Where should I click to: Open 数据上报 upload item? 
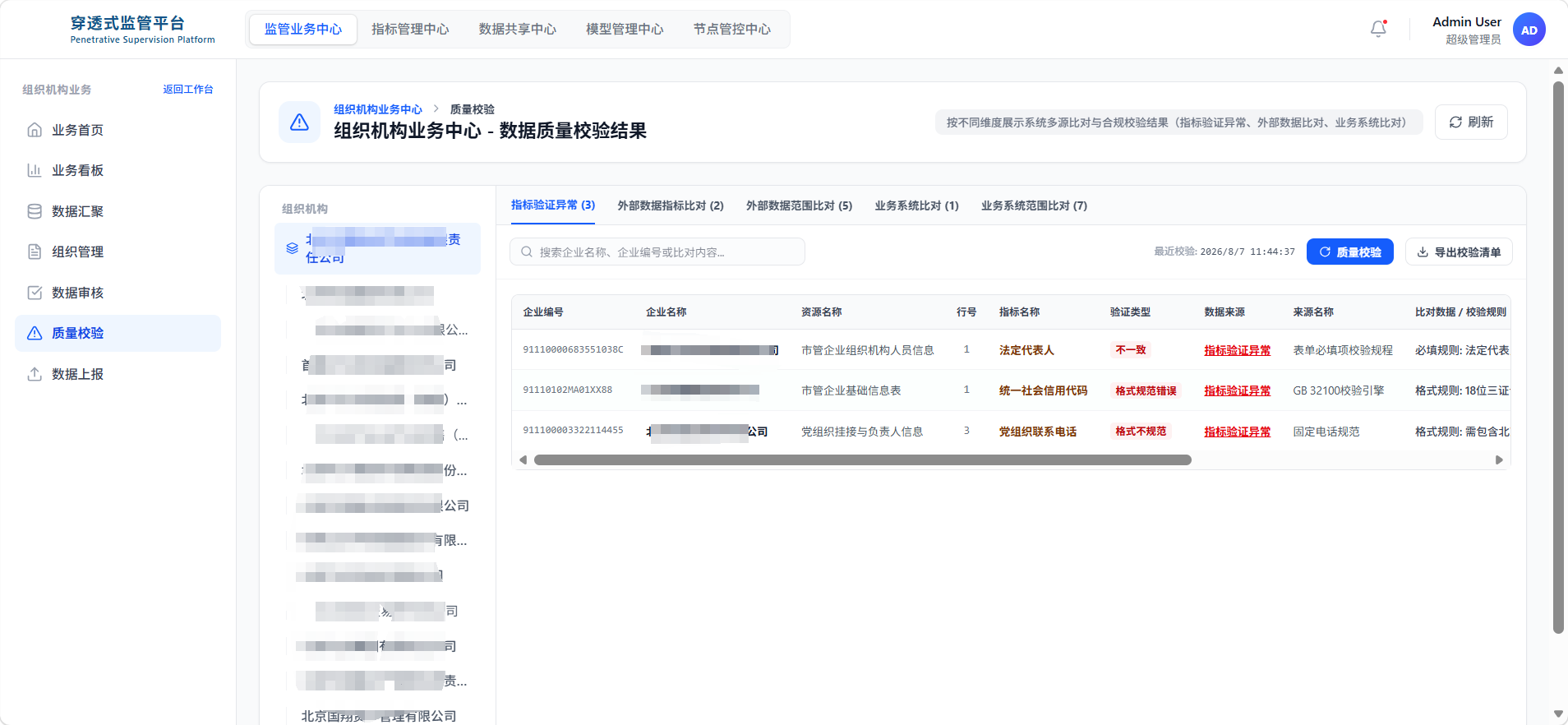pyautogui.click(x=118, y=374)
